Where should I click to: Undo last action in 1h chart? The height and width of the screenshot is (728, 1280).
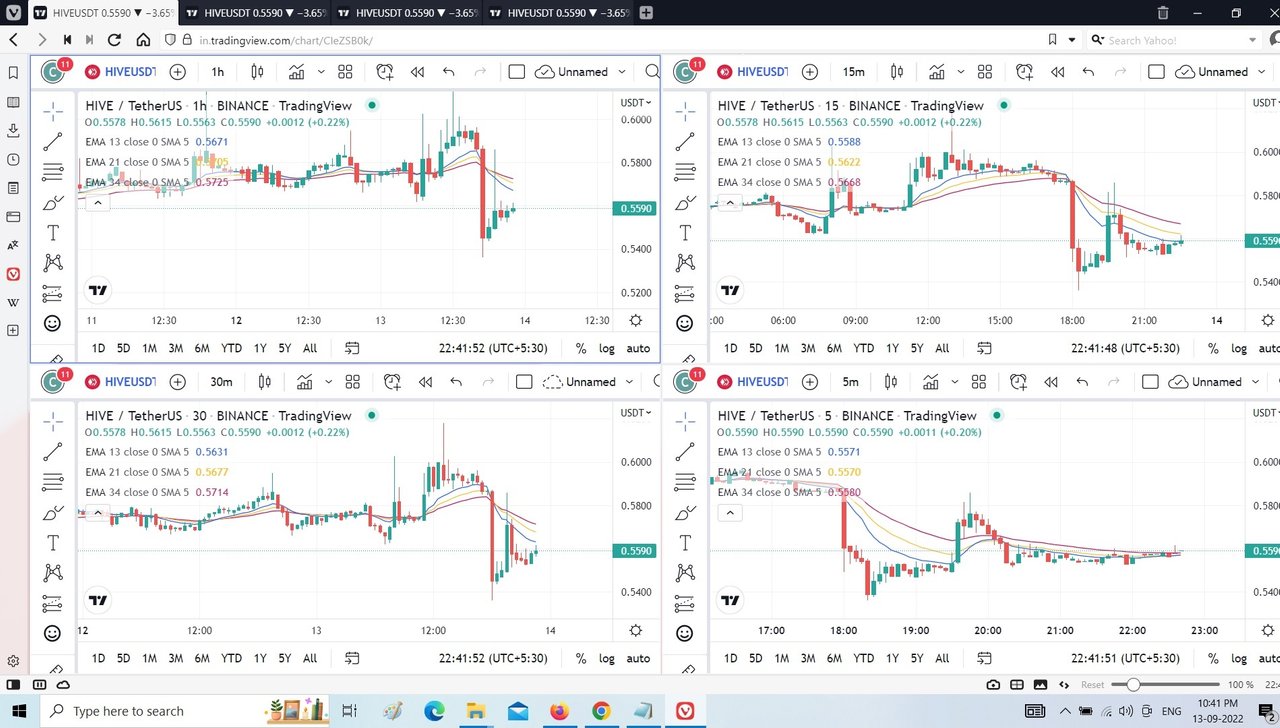click(448, 72)
